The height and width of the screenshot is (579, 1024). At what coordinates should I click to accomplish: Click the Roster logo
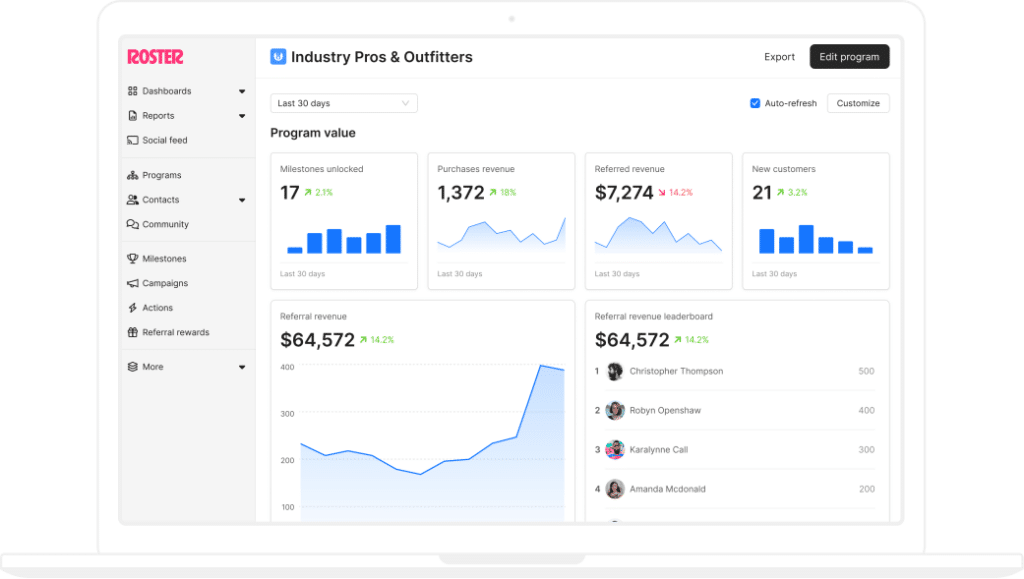[x=155, y=57]
